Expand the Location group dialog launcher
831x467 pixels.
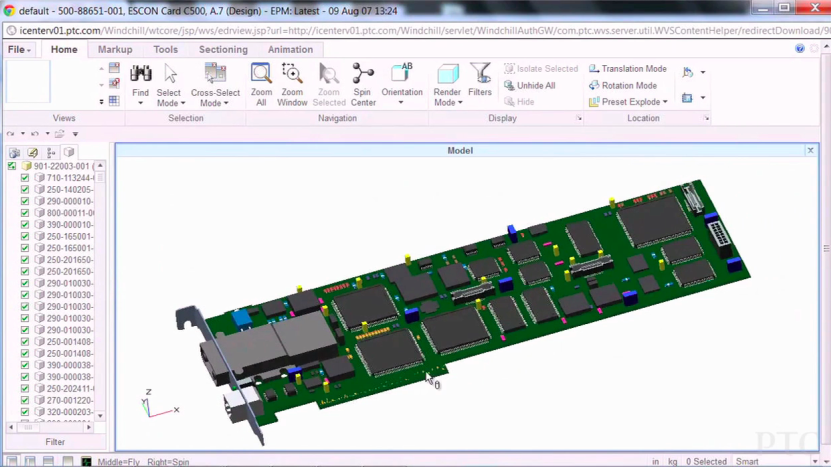tap(706, 118)
